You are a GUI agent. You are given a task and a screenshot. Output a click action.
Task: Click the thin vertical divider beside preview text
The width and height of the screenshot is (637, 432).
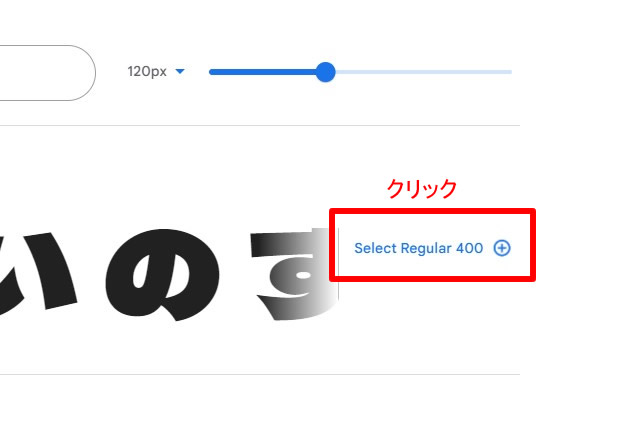338,264
